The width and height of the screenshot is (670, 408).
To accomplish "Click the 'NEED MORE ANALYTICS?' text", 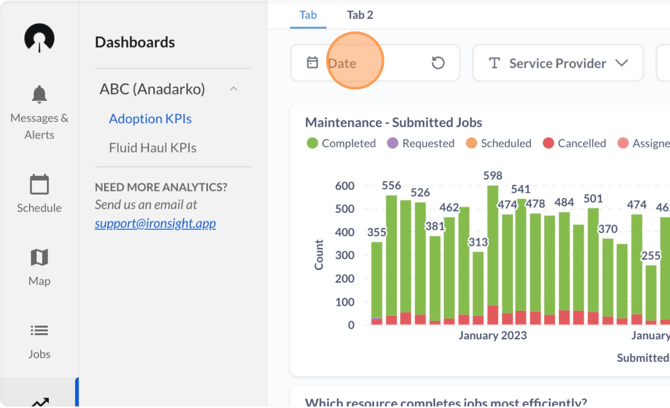I will pos(161,187).
